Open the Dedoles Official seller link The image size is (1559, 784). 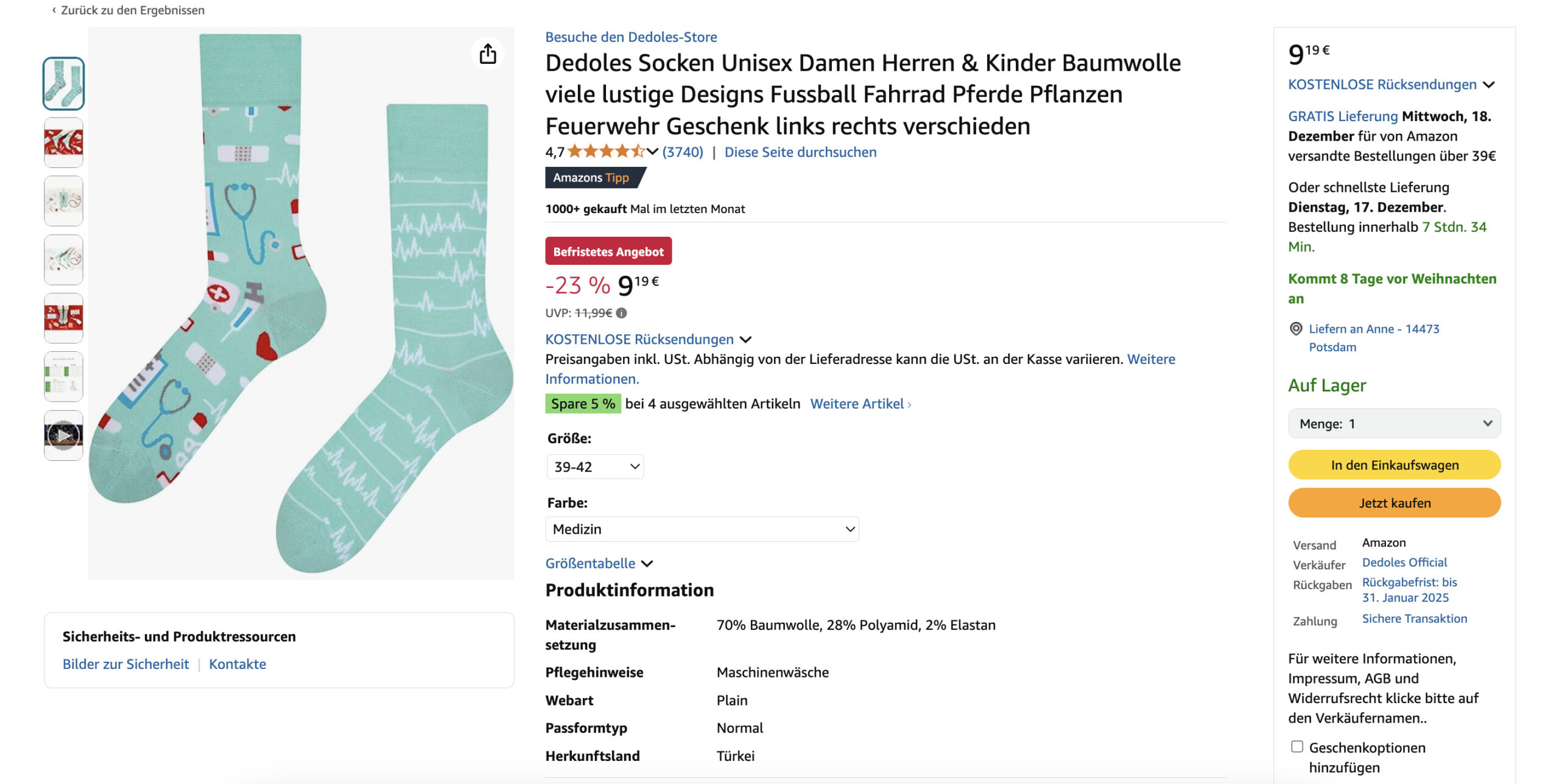(1404, 562)
